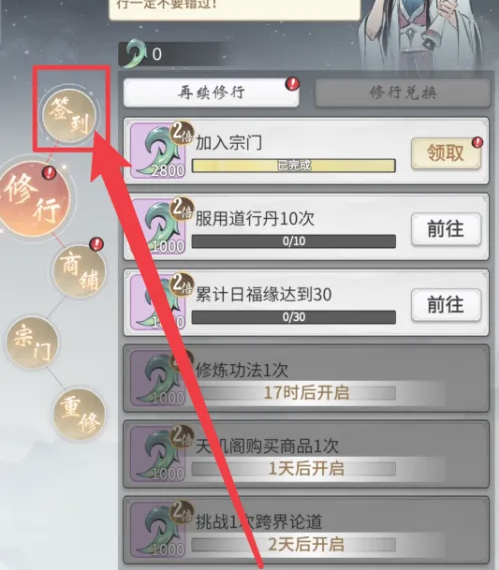The width and height of the screenshot is (499, 570).
Task: Open the 商铺 shop bubble
Action: point(79,272)
